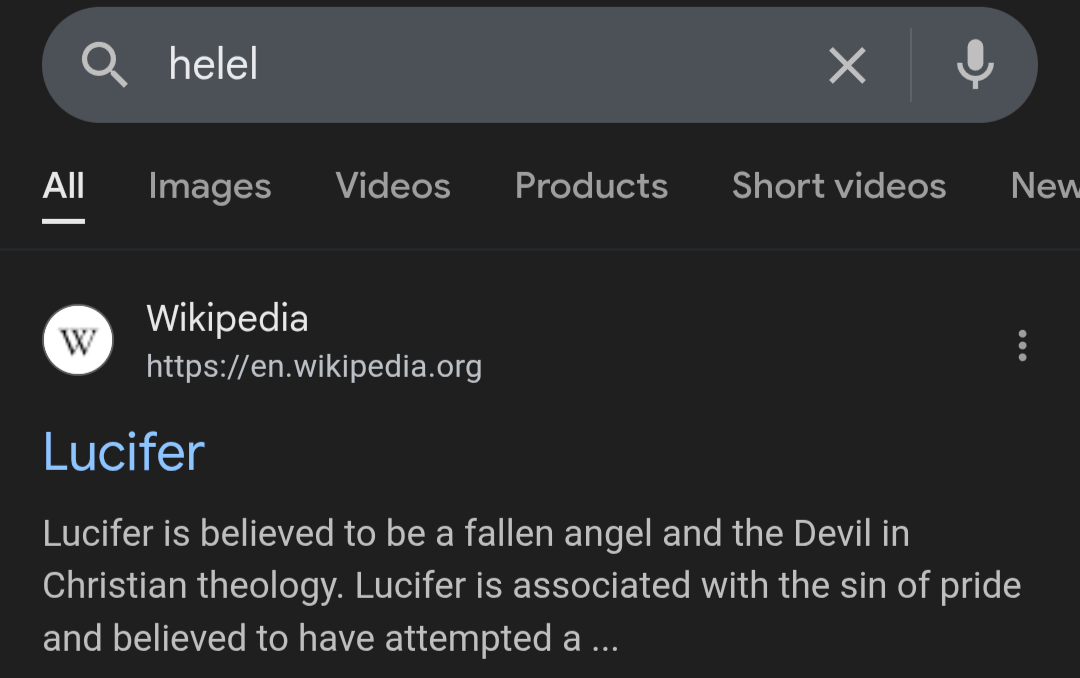Switch to the Videos tab

(393, 186)
